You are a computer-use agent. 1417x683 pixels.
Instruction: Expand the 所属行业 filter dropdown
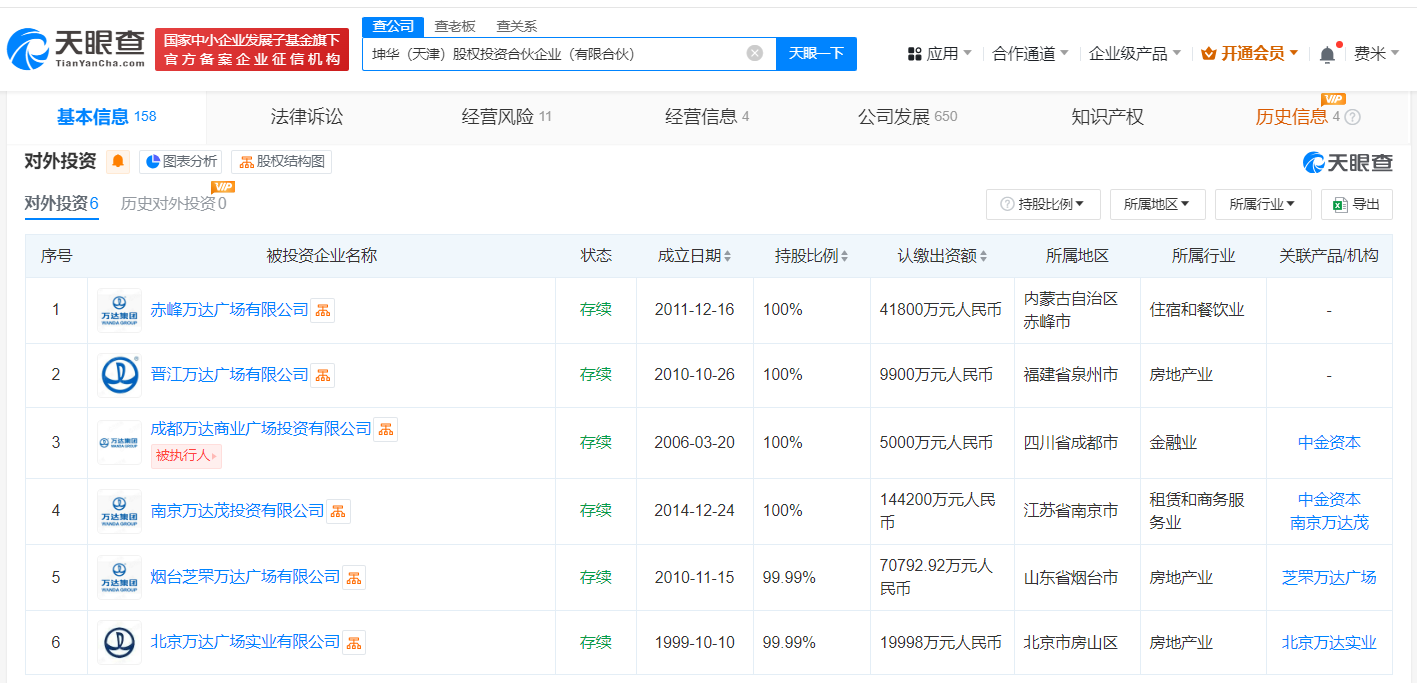[1263, 204]
